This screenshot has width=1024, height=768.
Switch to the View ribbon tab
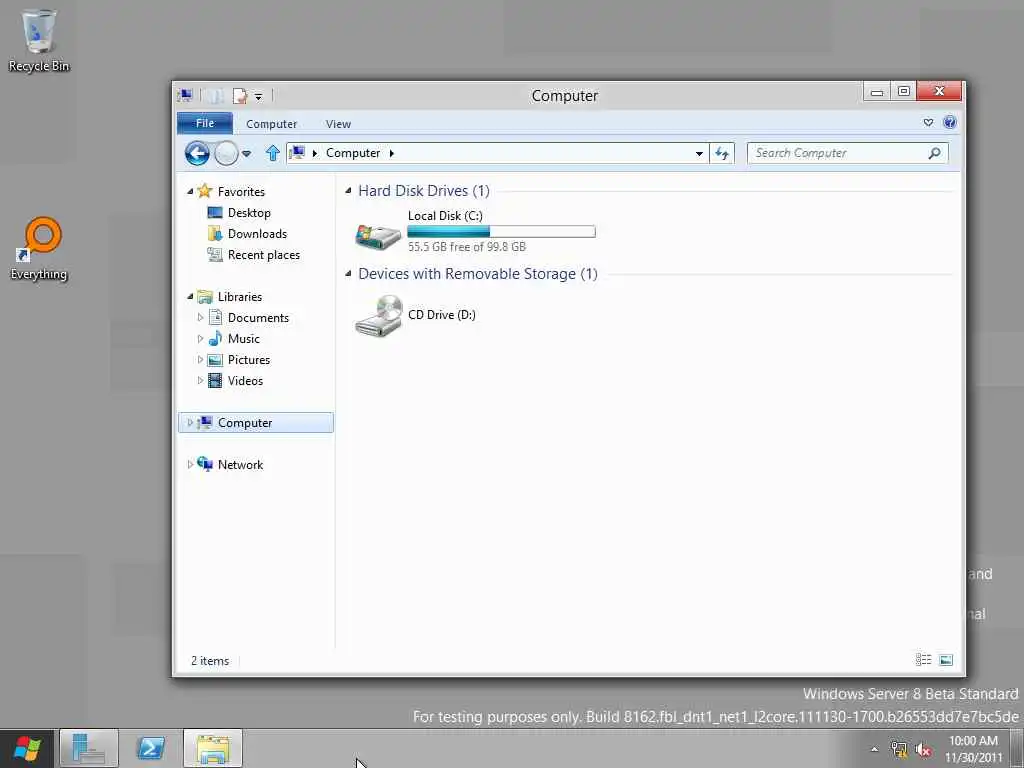(338, 124)
